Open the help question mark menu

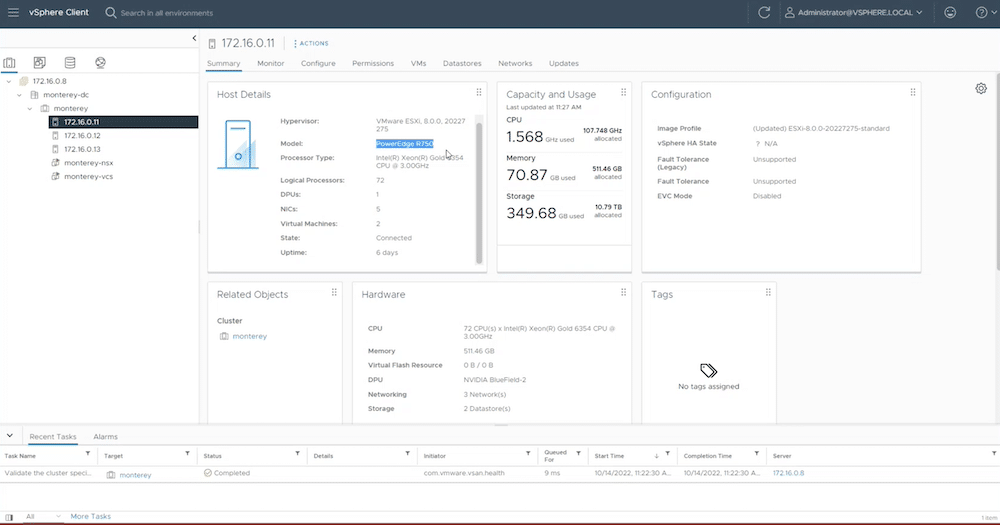(x=985, y=13)
